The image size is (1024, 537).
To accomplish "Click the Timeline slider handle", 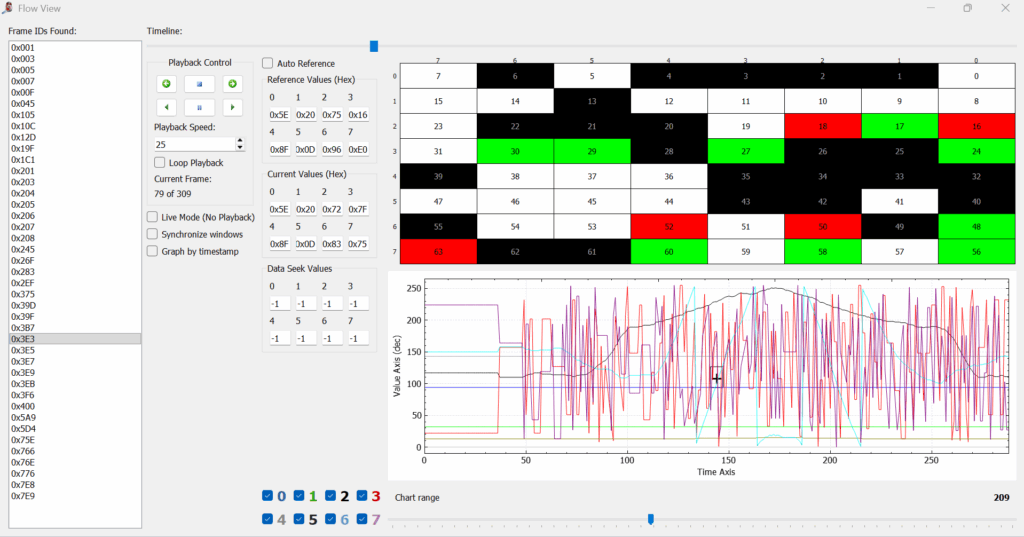I will tap(374, 46).
